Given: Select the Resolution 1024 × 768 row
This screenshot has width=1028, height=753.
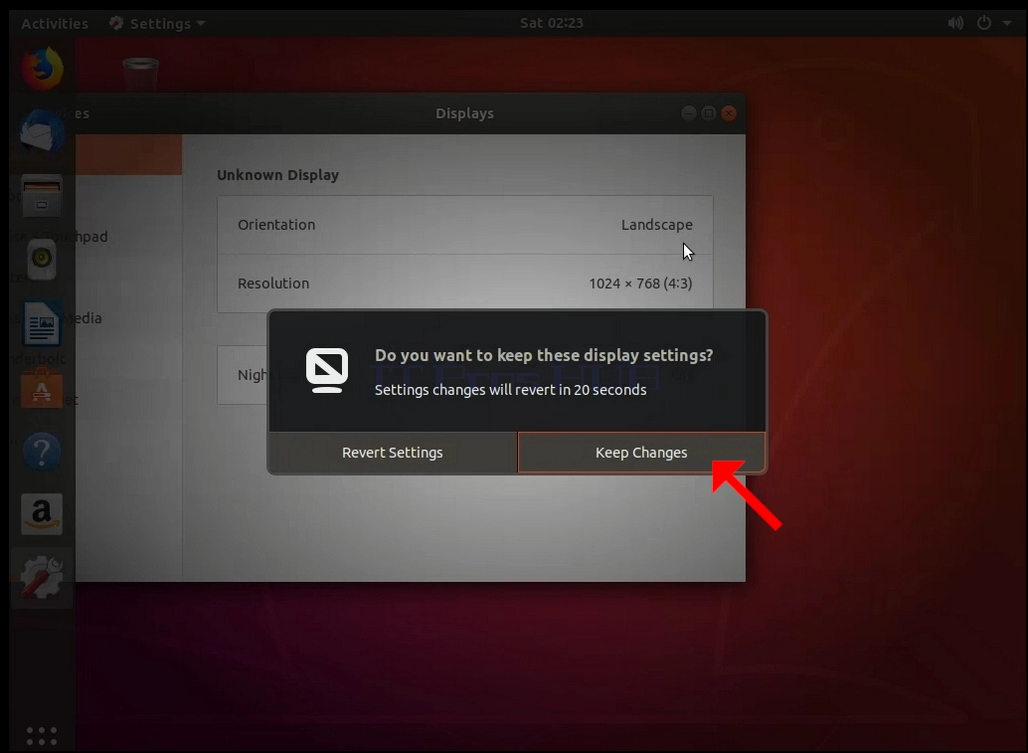Looking at the screenshot, I should tap(465, 283).
